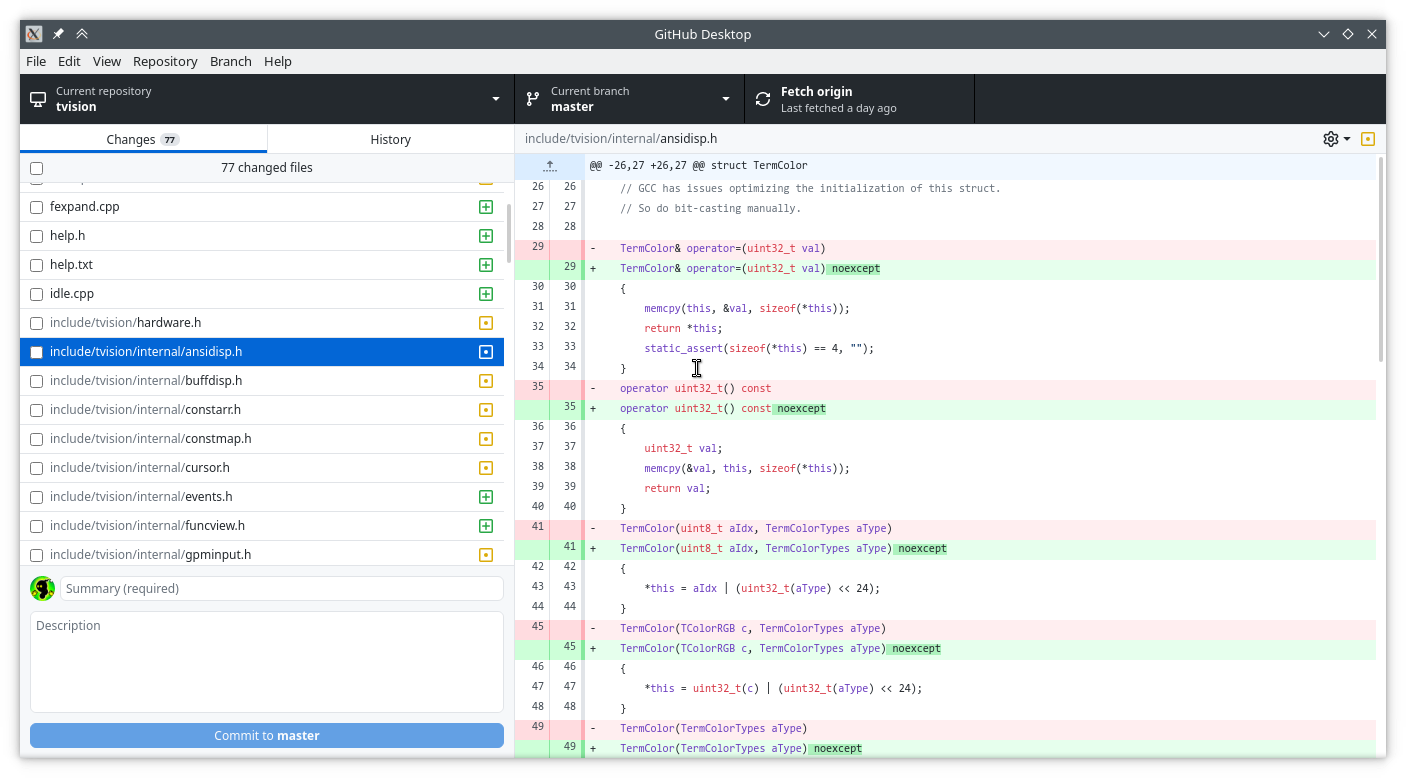Viewport: 1406px width, 778px height.
Task: Click the modified status icon for constarr.h
Action: [x=486, y=410]
